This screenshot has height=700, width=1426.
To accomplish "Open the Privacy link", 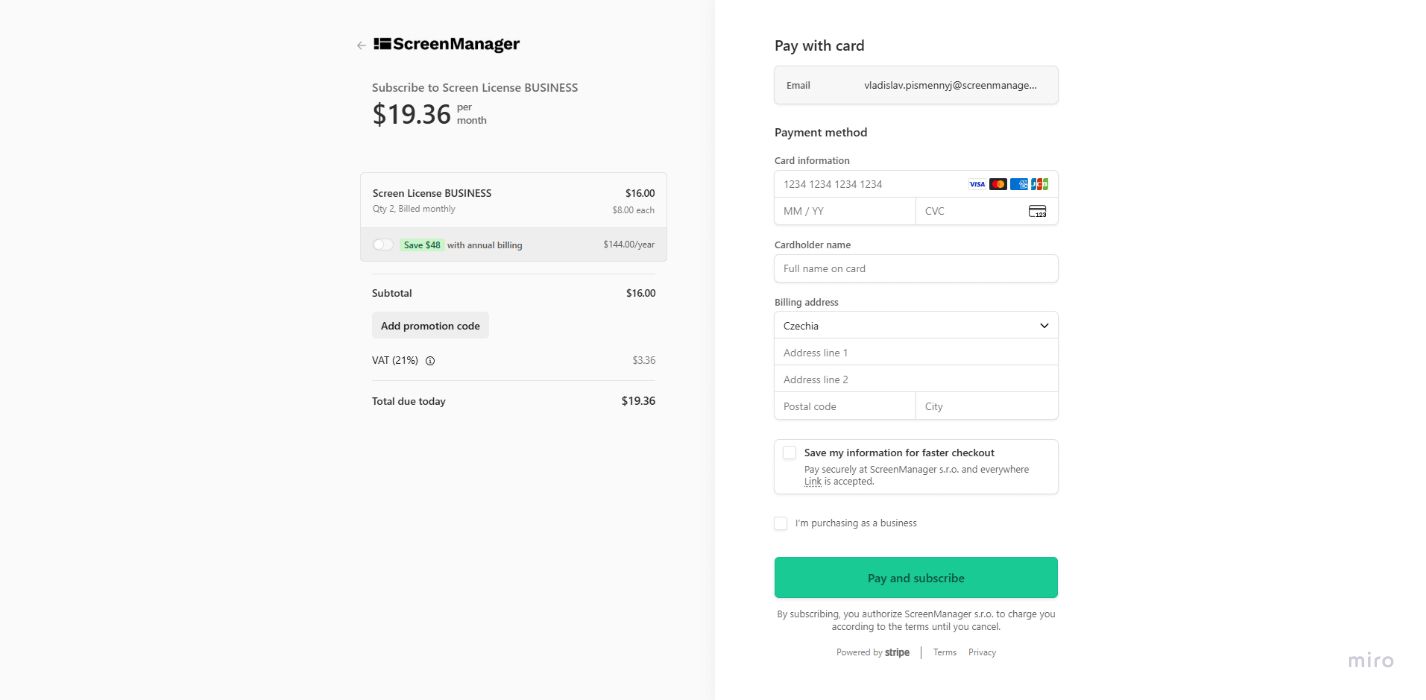I will 982,653.
